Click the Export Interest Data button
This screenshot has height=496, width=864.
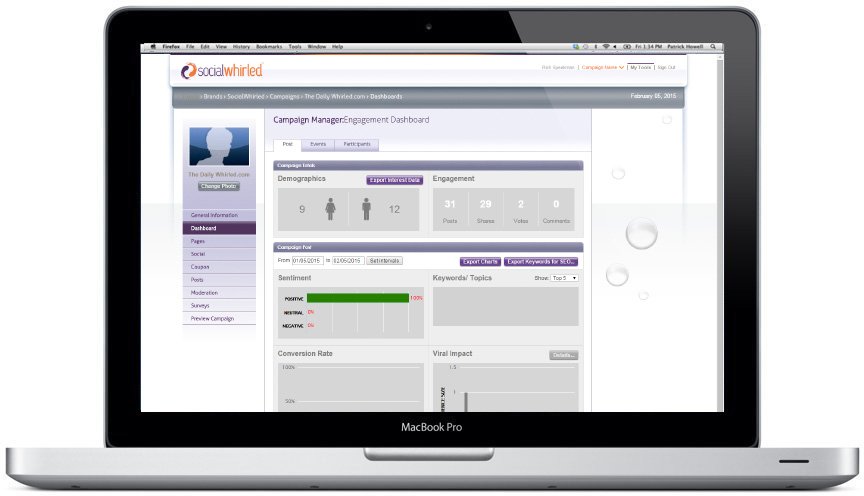[395, 180]
